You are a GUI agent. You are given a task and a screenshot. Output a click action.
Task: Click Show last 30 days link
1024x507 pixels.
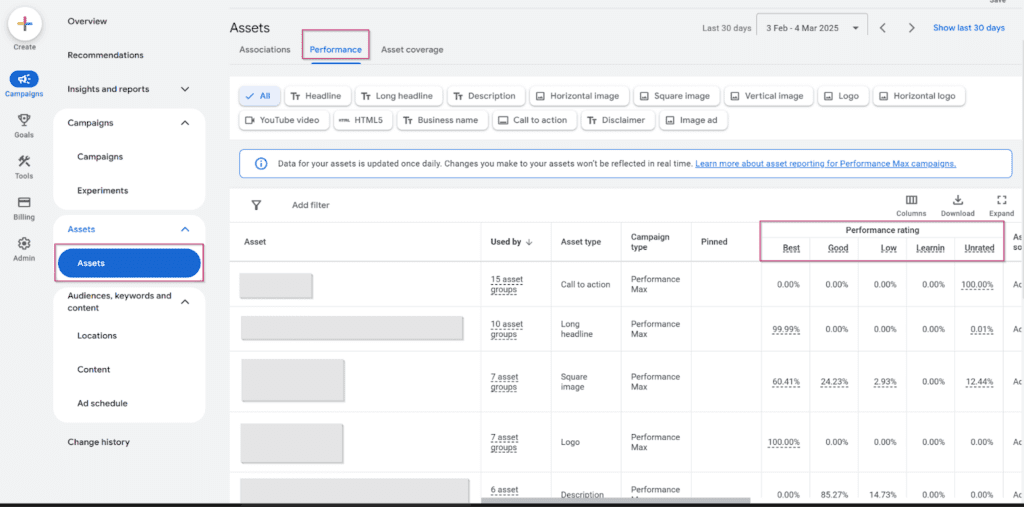pos(968,28)
